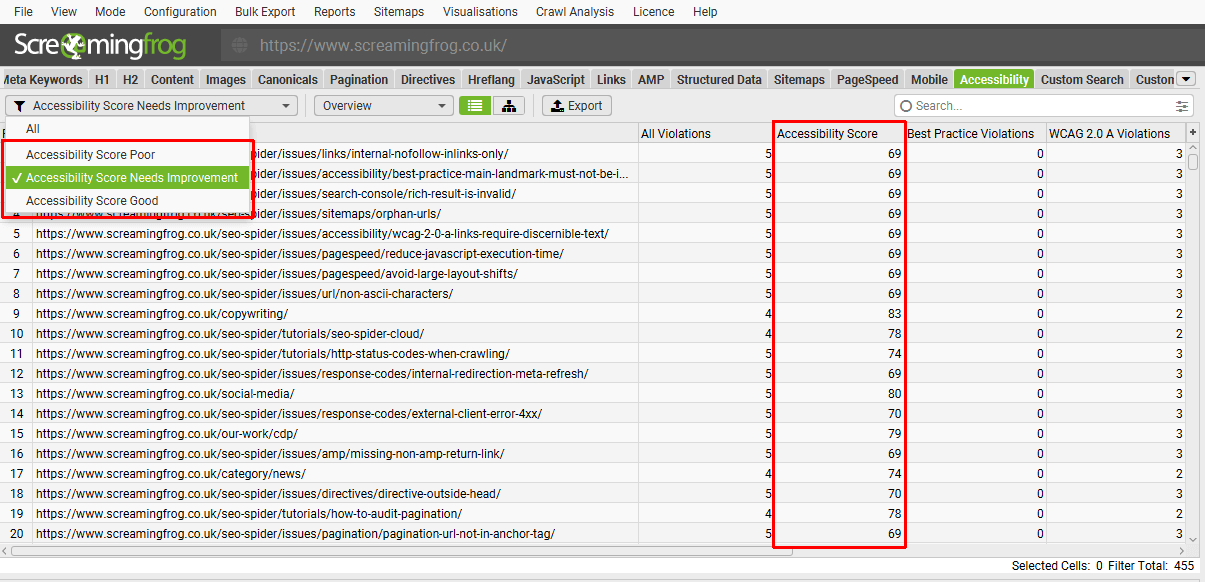Switch to the H2 tab
This screenshot has height=582, width=1205.
point(130,80)
